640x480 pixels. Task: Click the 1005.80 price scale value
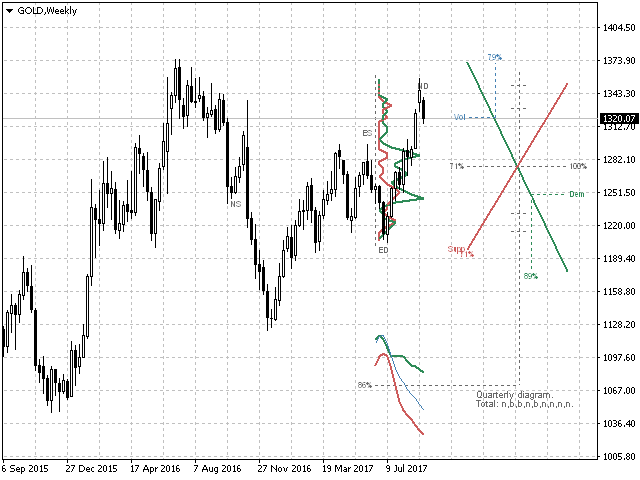pos(619,457)
